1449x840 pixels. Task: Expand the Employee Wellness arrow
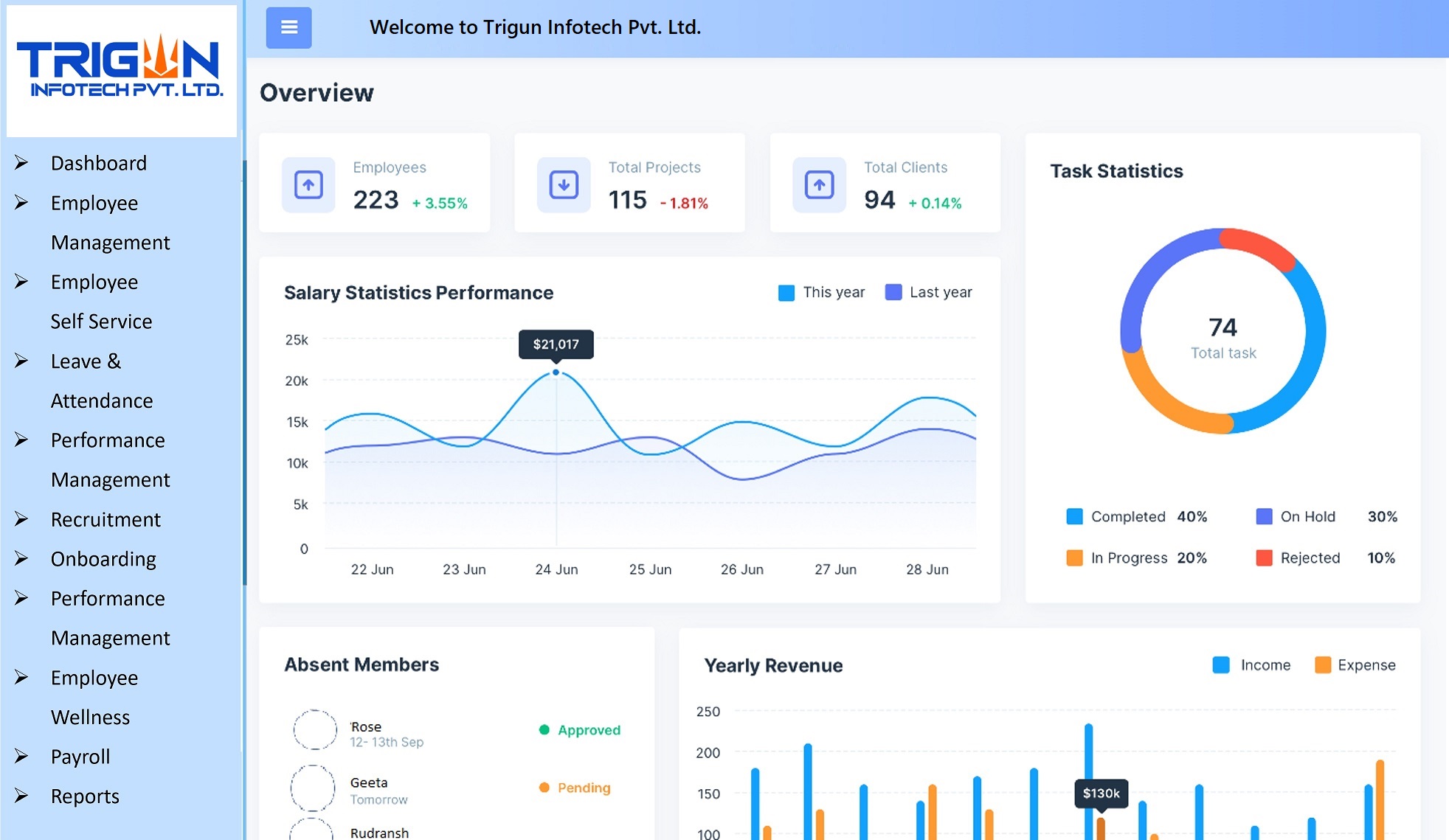[x=21, y=677]
